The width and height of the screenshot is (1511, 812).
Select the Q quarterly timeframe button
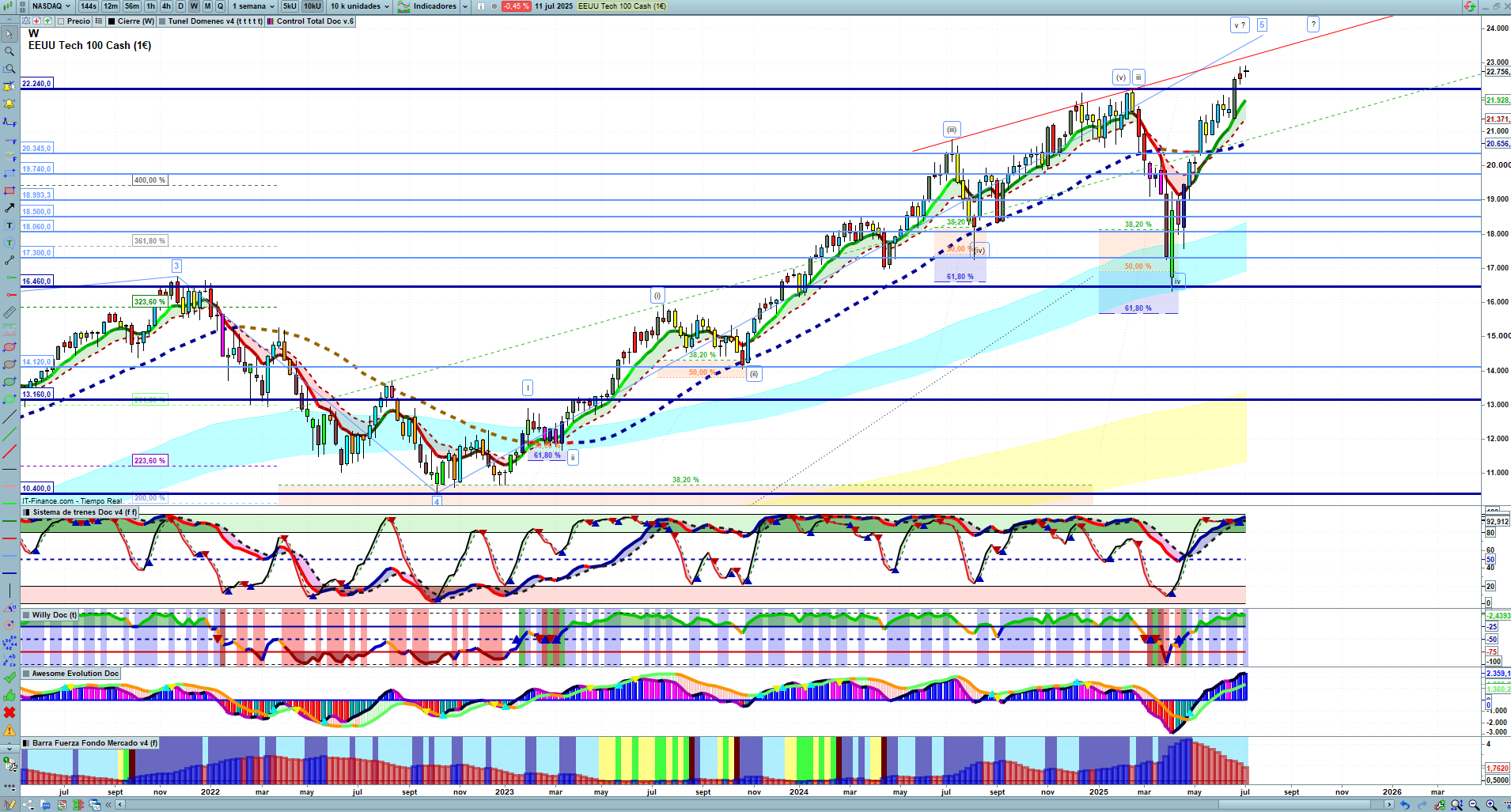tap(220, 6)
